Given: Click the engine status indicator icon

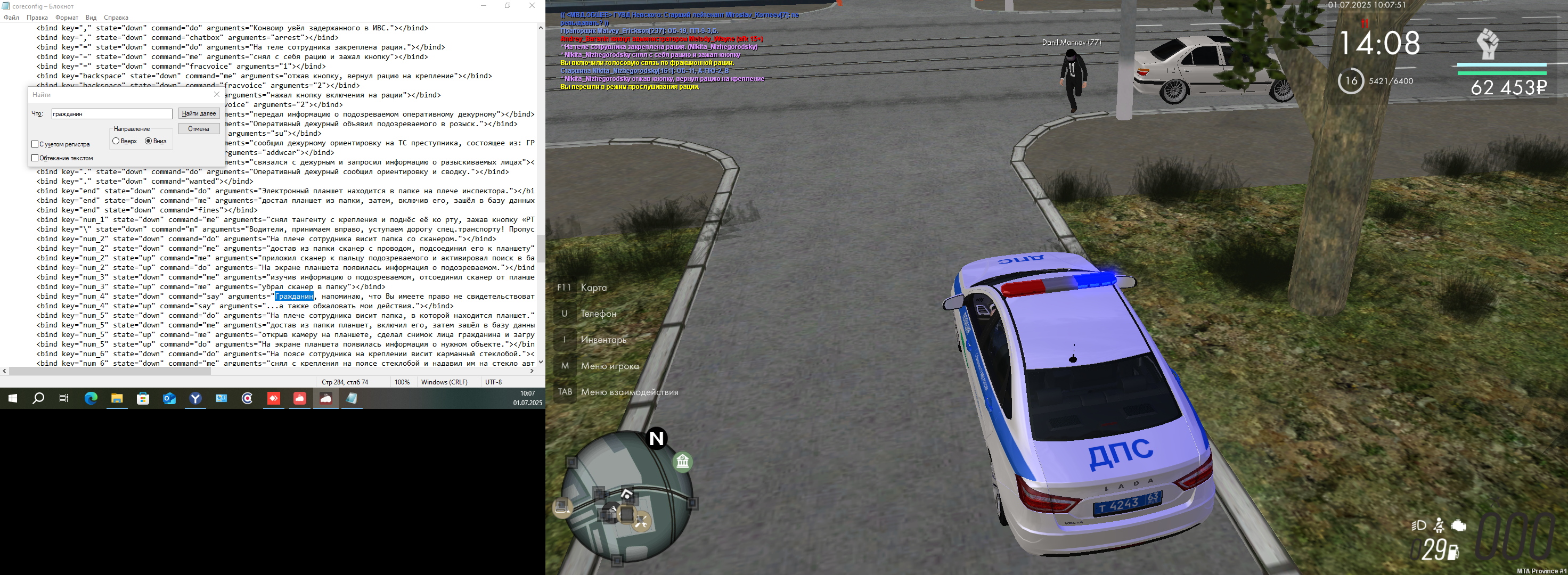Looking at the screenshot, I should [x=1458, y=525].
